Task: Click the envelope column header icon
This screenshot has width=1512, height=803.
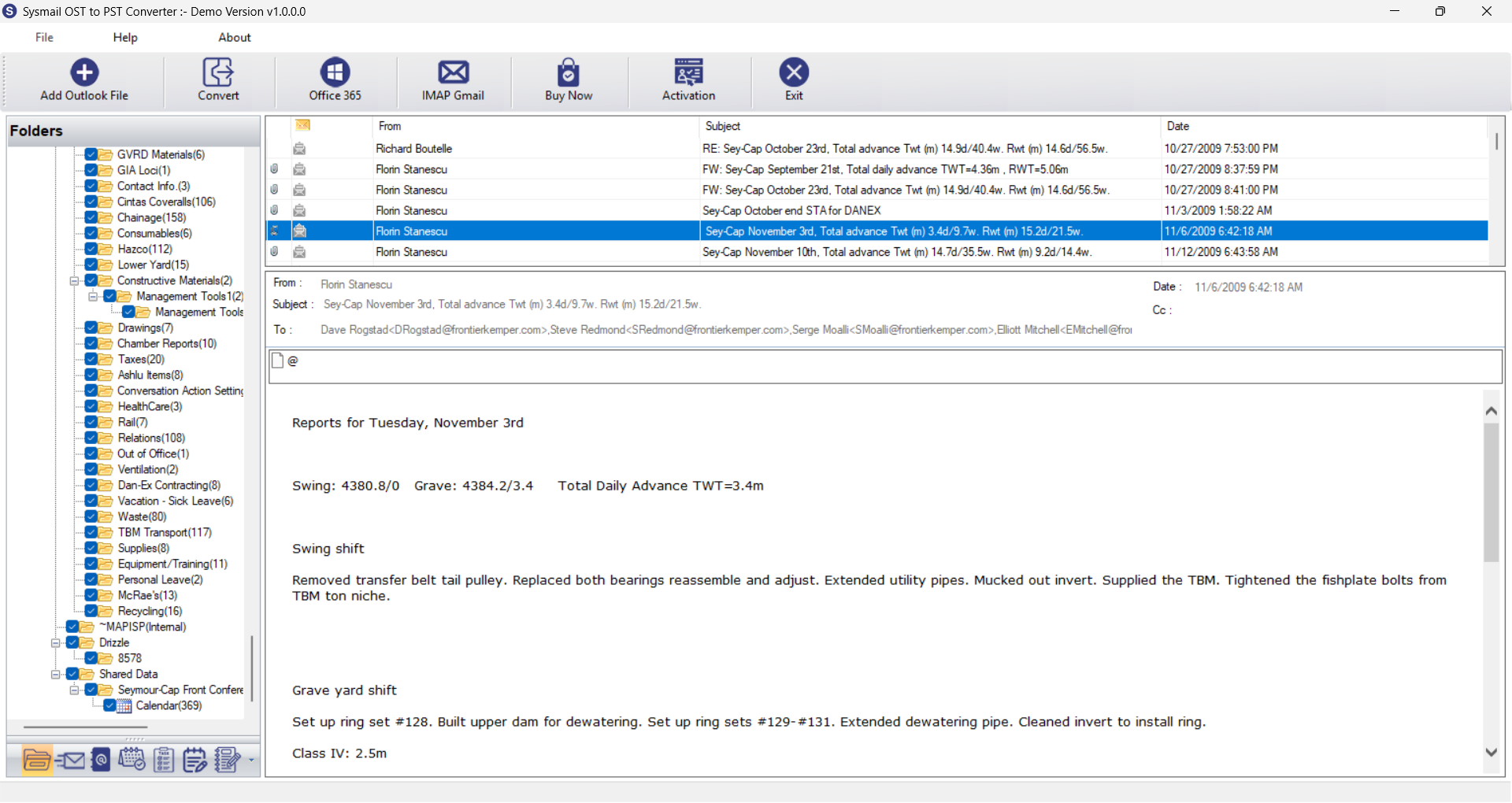Action: click(303, 125)
